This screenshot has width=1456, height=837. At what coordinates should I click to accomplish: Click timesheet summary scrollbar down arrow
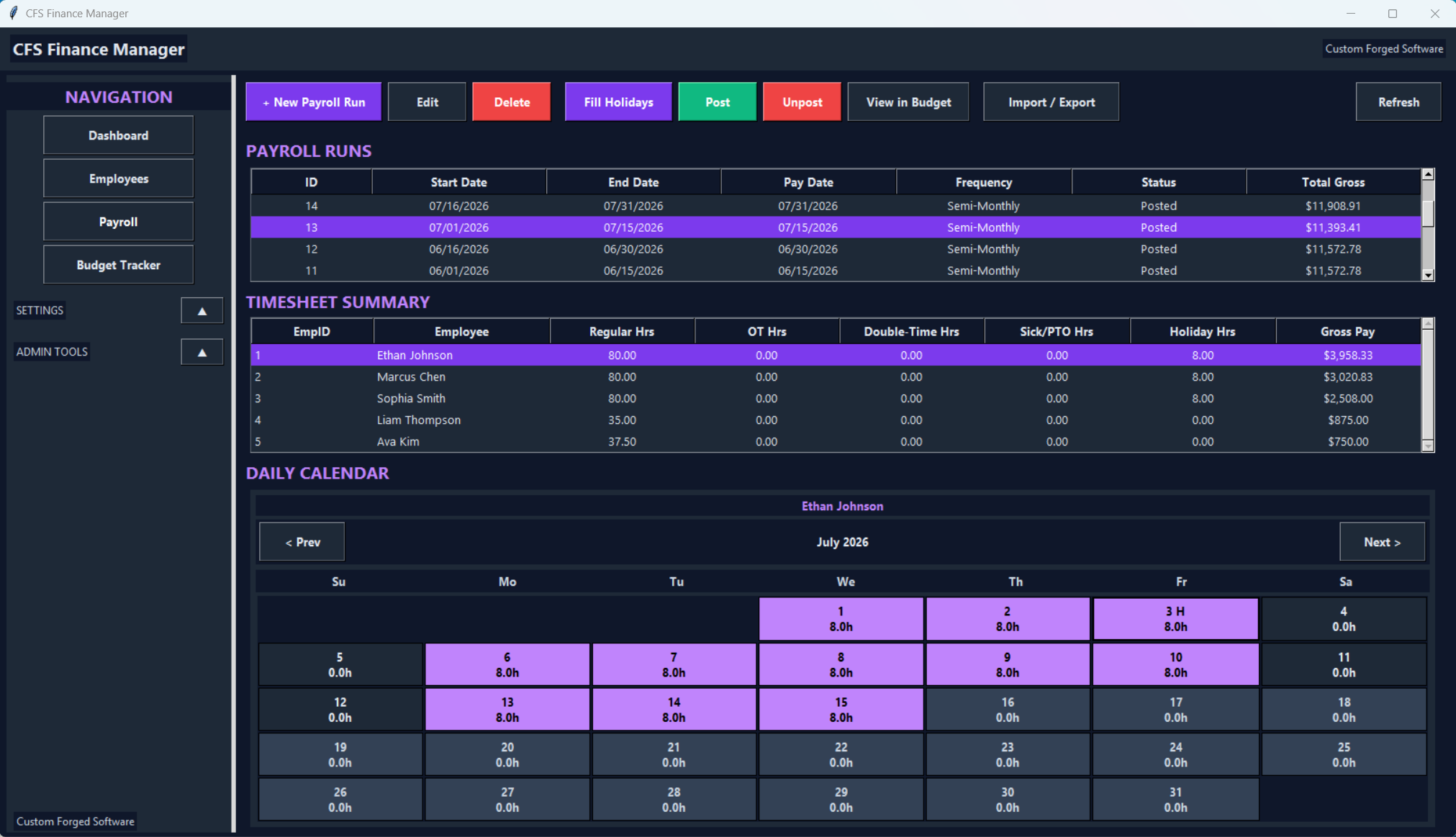[1428, 446]
